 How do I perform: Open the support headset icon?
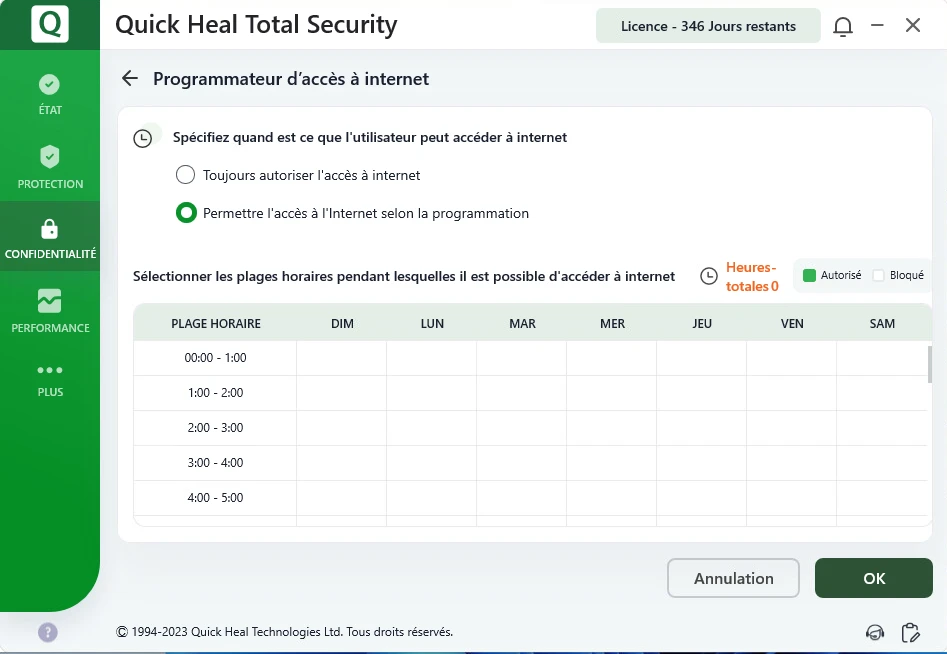(875, 632)
